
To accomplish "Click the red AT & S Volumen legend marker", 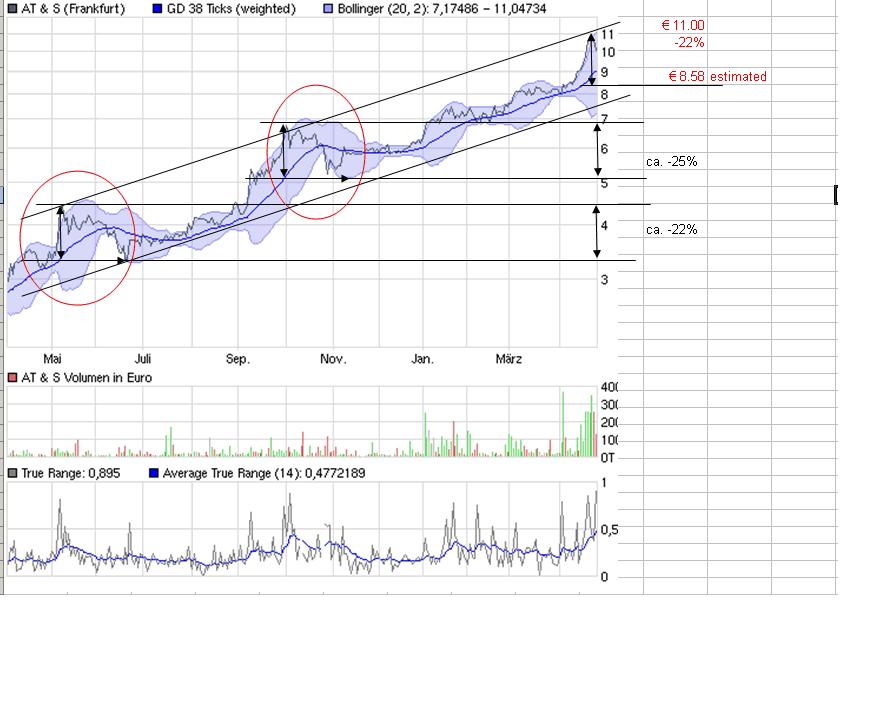I will tap(12, 378).
